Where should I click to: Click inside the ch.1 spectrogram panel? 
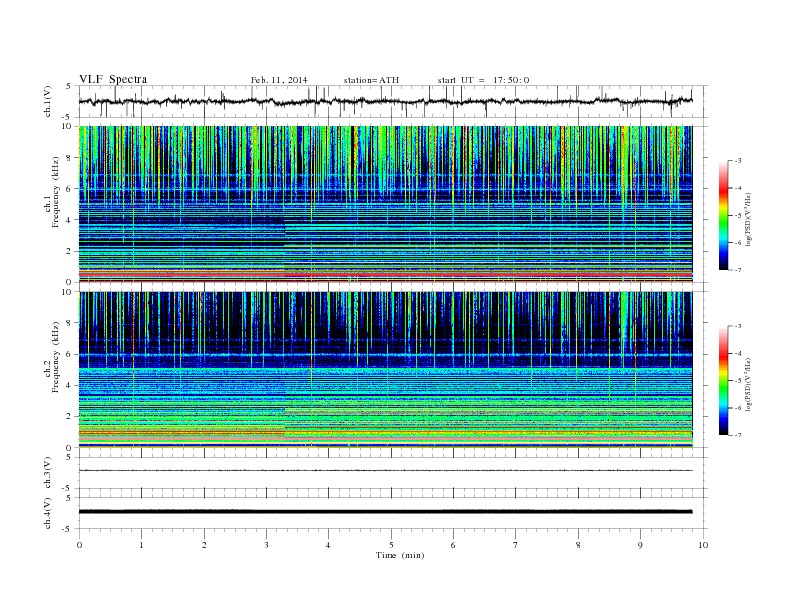(x=385, y=204)
